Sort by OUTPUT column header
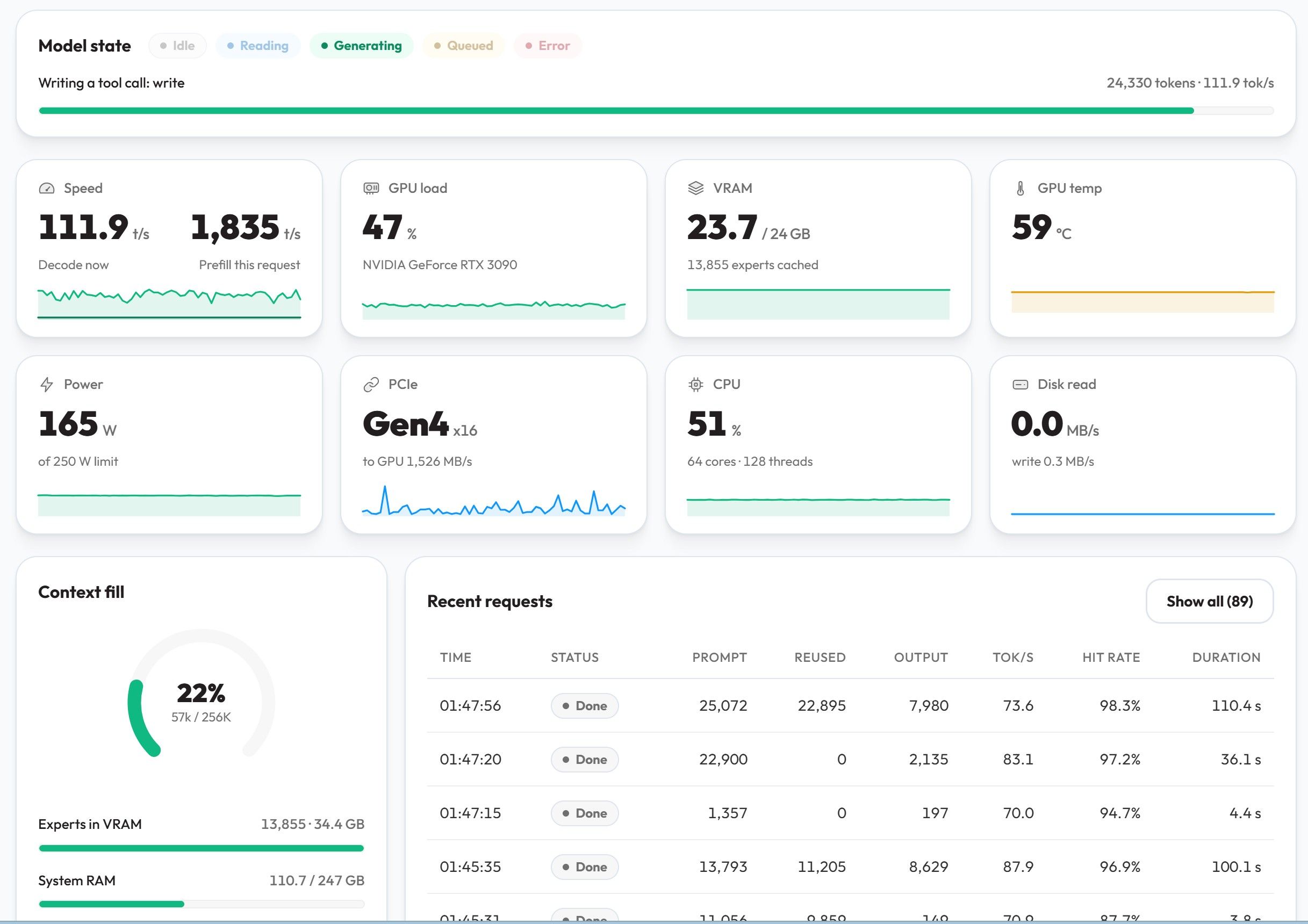 click(921, 658)
